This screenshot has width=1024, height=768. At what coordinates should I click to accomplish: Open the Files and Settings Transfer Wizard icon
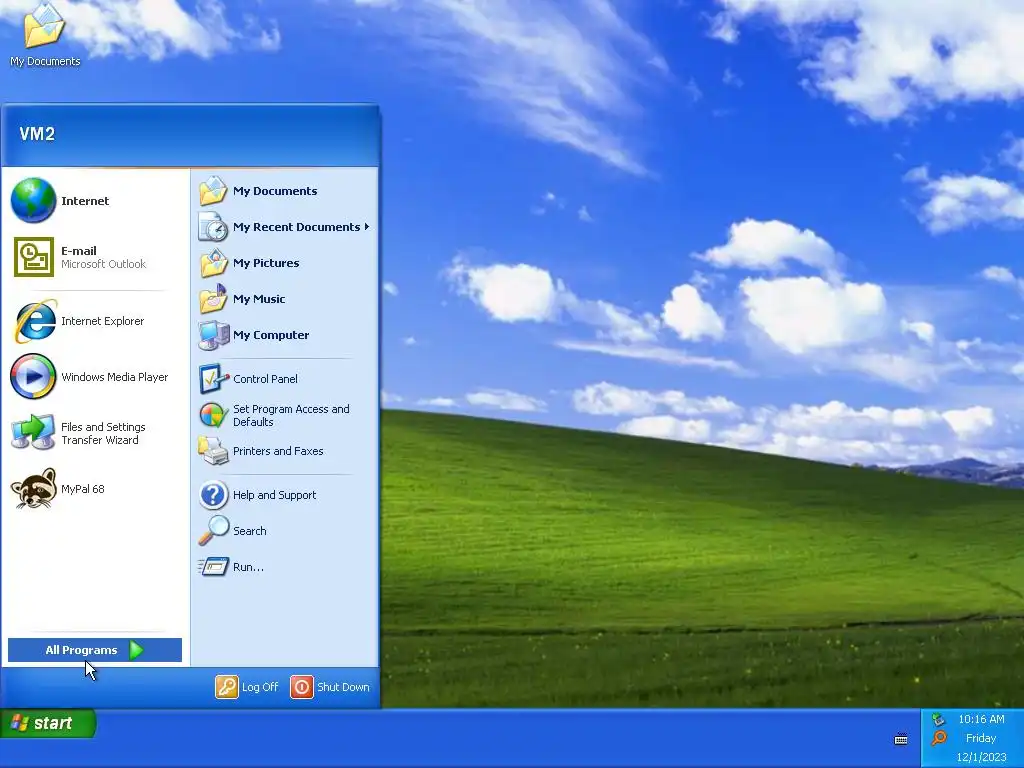[x=33, y=432]
